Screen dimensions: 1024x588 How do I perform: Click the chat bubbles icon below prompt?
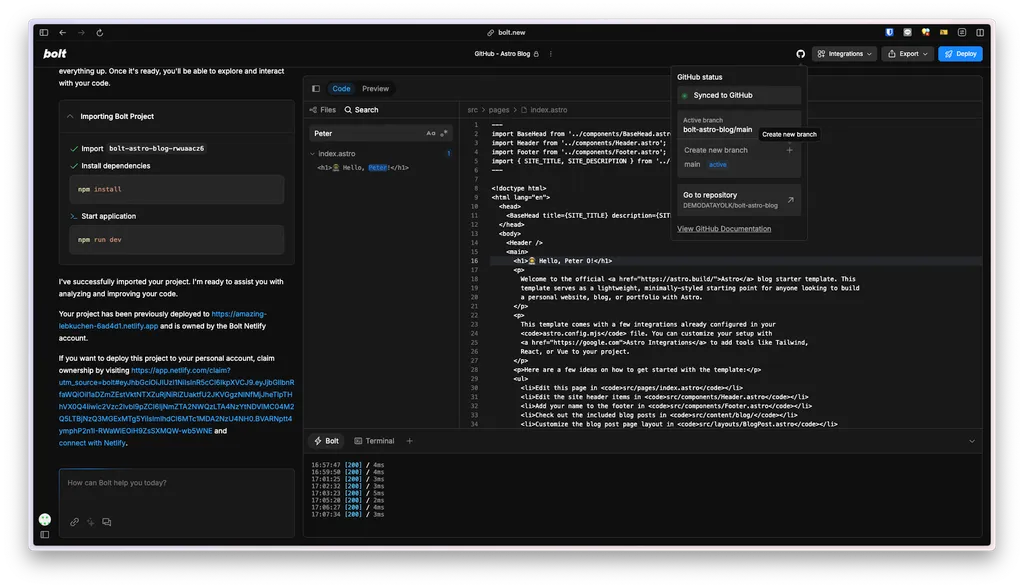click(x=106, y=522)
